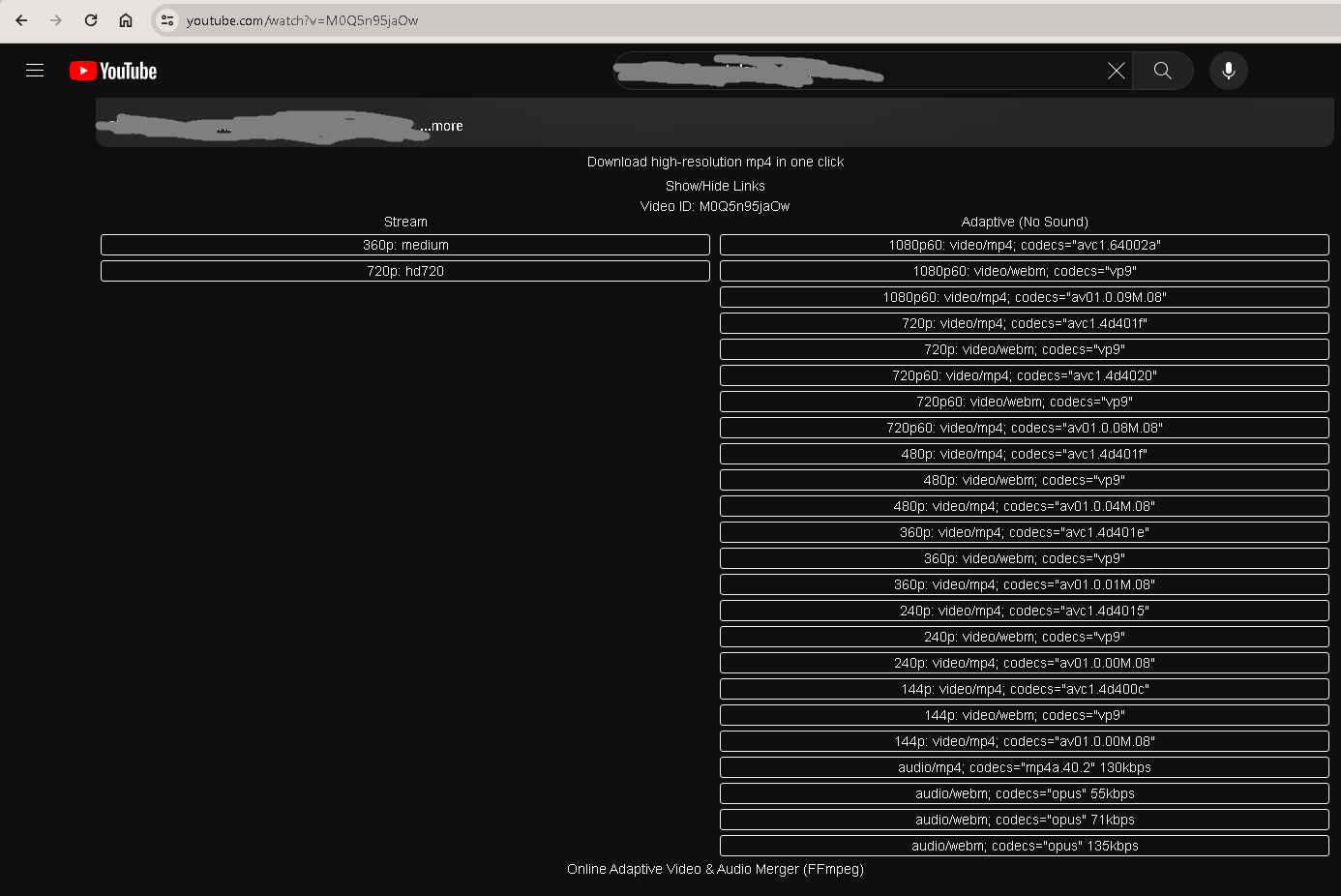Screen dimensions: 1341x896
Task: Start voice search with the microphone icon
Action: (1228, 71)
